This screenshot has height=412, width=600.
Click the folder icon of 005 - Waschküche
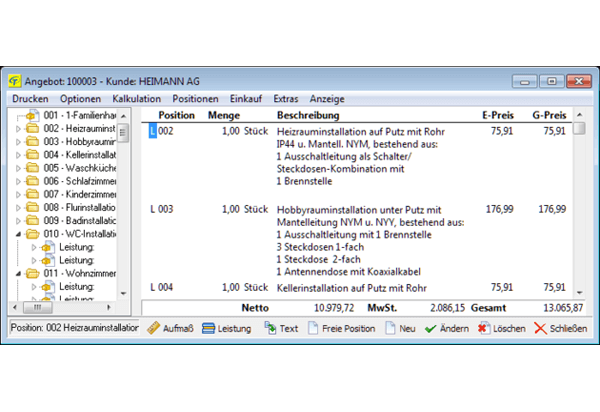click(x=32, y=169)
